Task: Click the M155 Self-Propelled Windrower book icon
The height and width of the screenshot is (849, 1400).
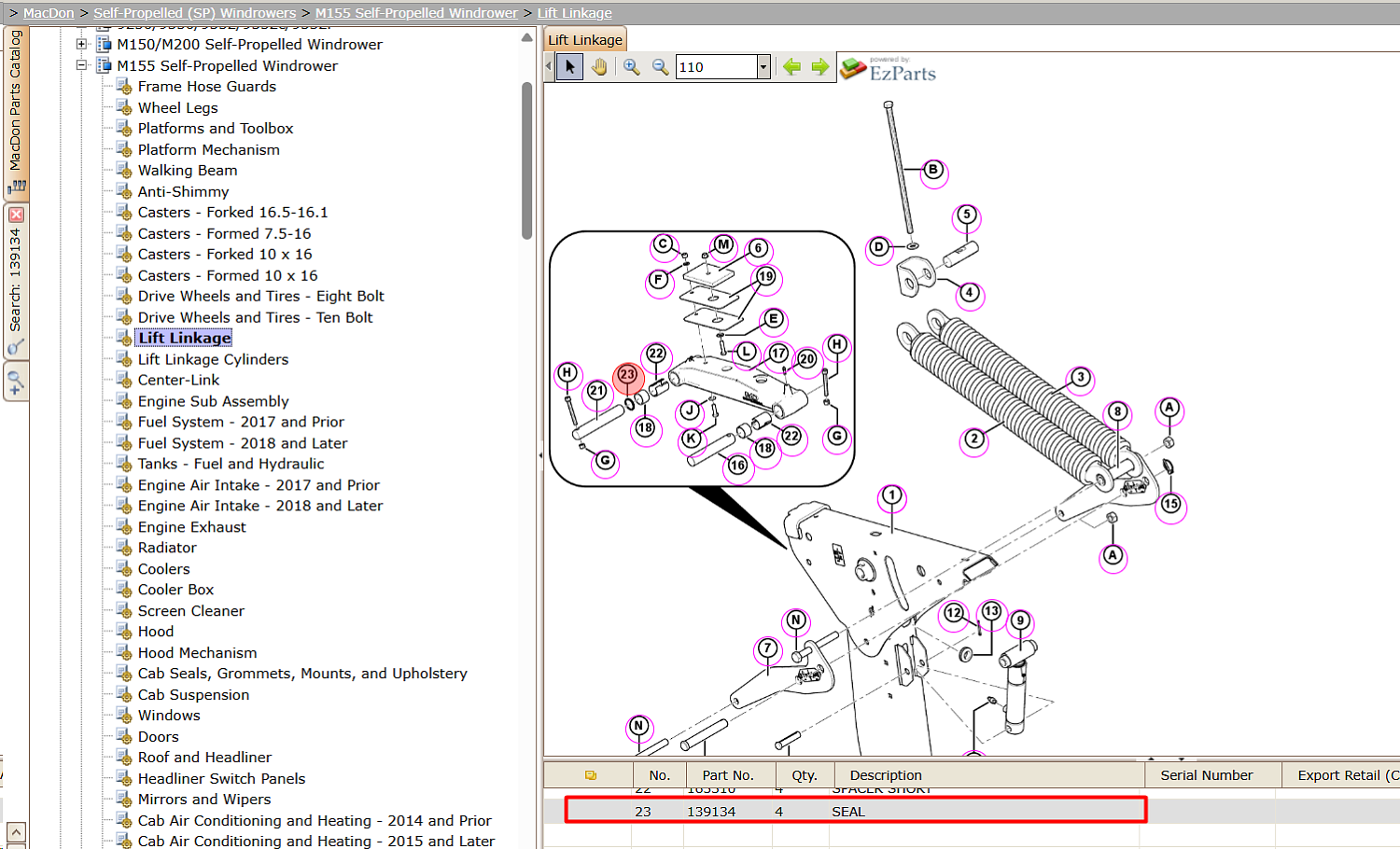Action: pyautogui.click(x=104, y=65)
